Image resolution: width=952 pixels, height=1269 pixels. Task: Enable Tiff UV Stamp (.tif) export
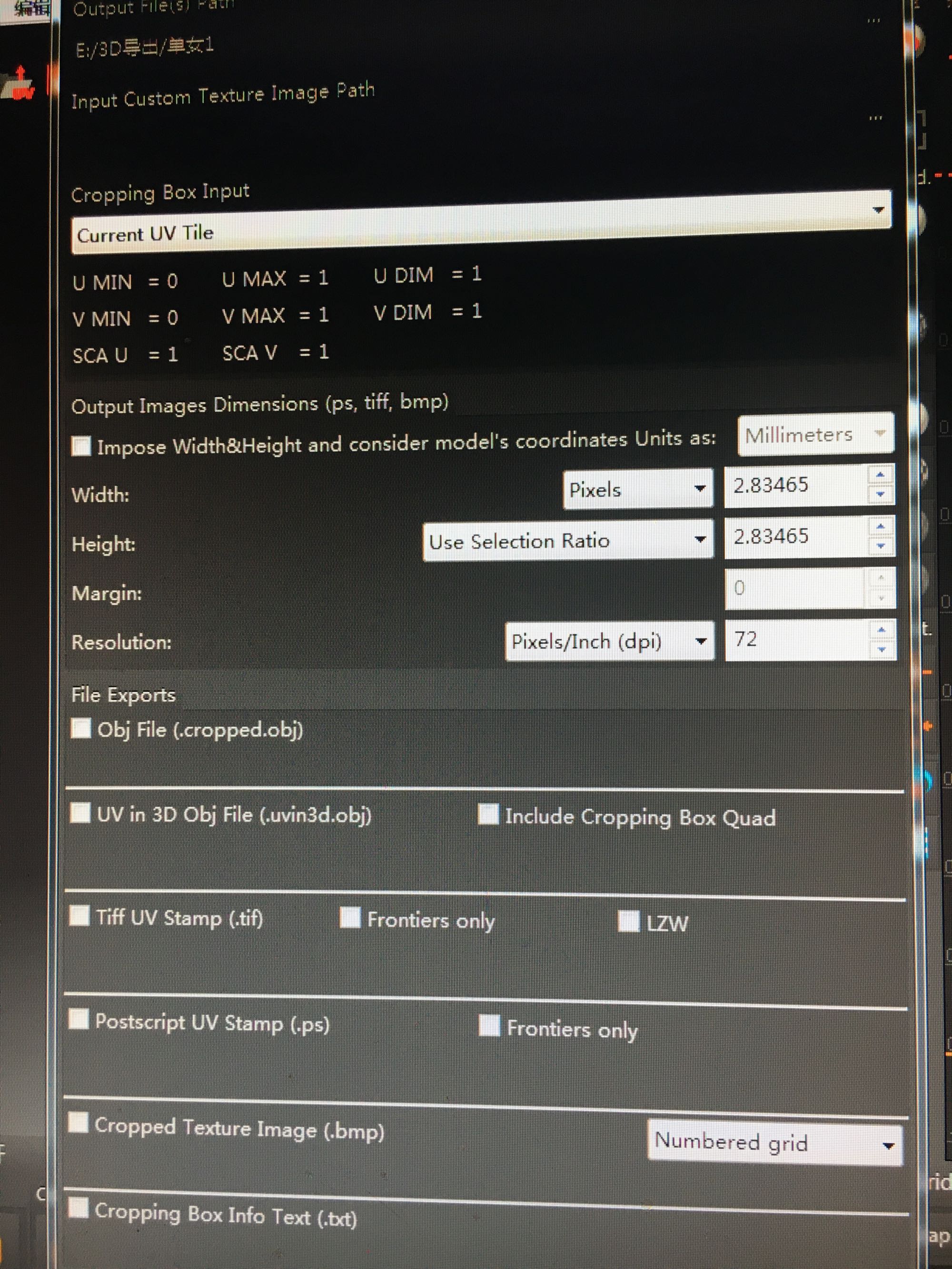coord(79,916)
